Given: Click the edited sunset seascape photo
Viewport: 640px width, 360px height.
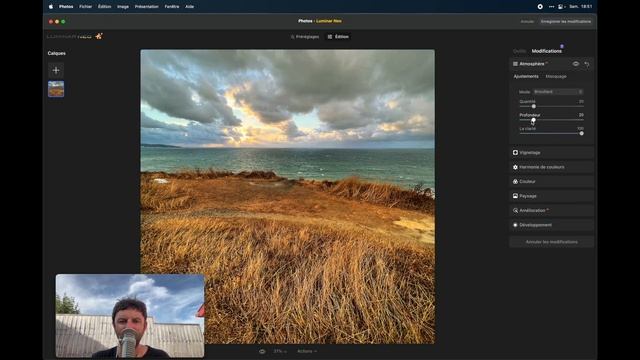Looking at the screenshot, I should tap(287, 197).
